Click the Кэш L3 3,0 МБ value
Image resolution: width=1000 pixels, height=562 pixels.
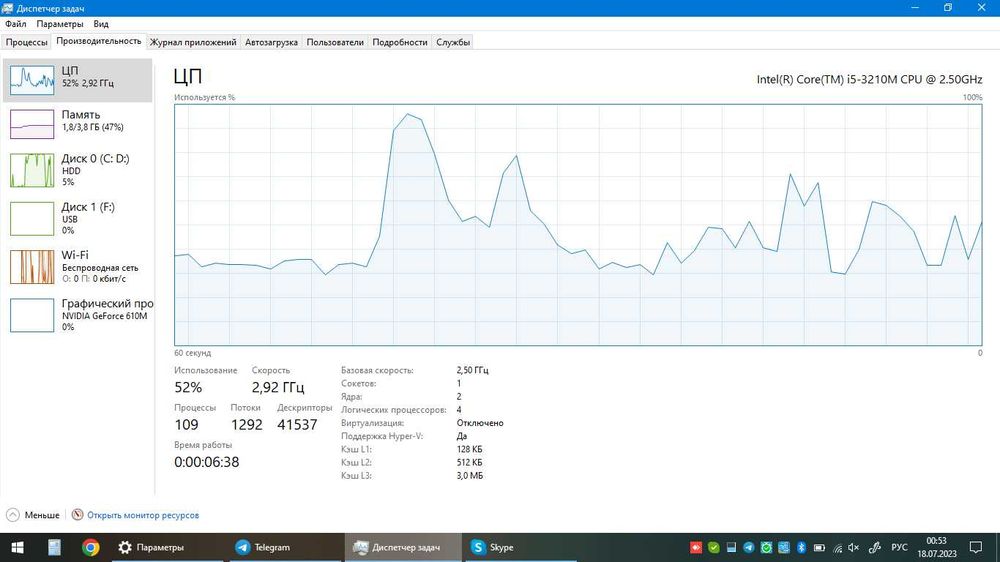click(470, 476)
